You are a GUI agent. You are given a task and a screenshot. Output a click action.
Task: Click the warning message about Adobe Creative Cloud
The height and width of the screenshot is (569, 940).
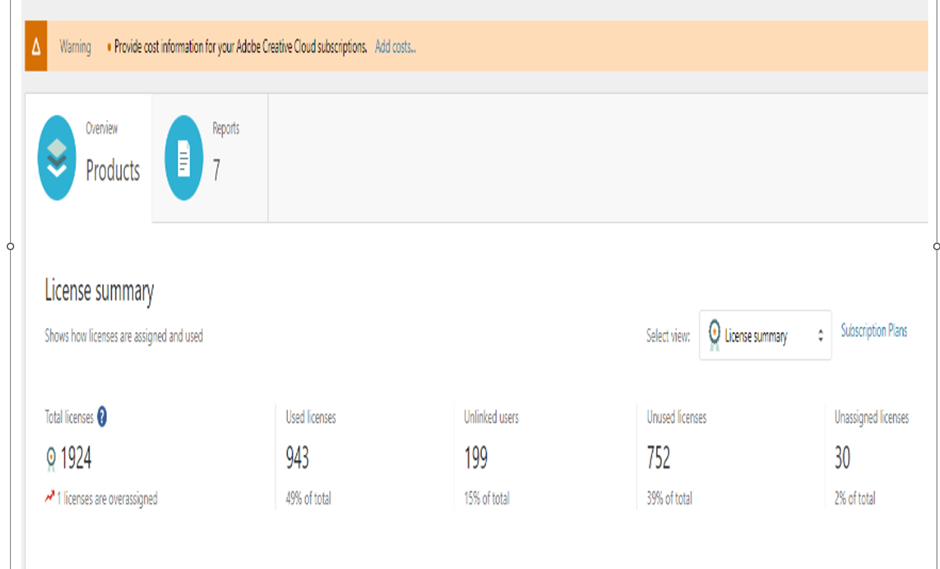coord(240,47)
